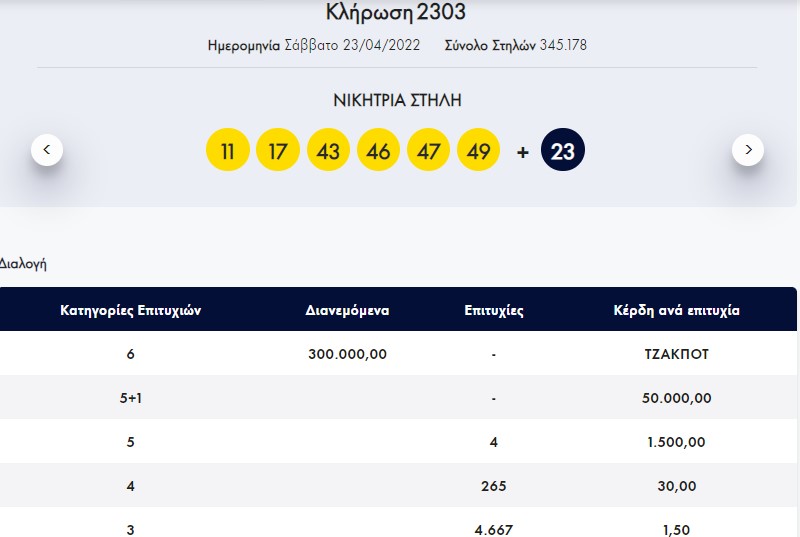
Task: Click the yellow ball number 43
Action: pos(328,151)
